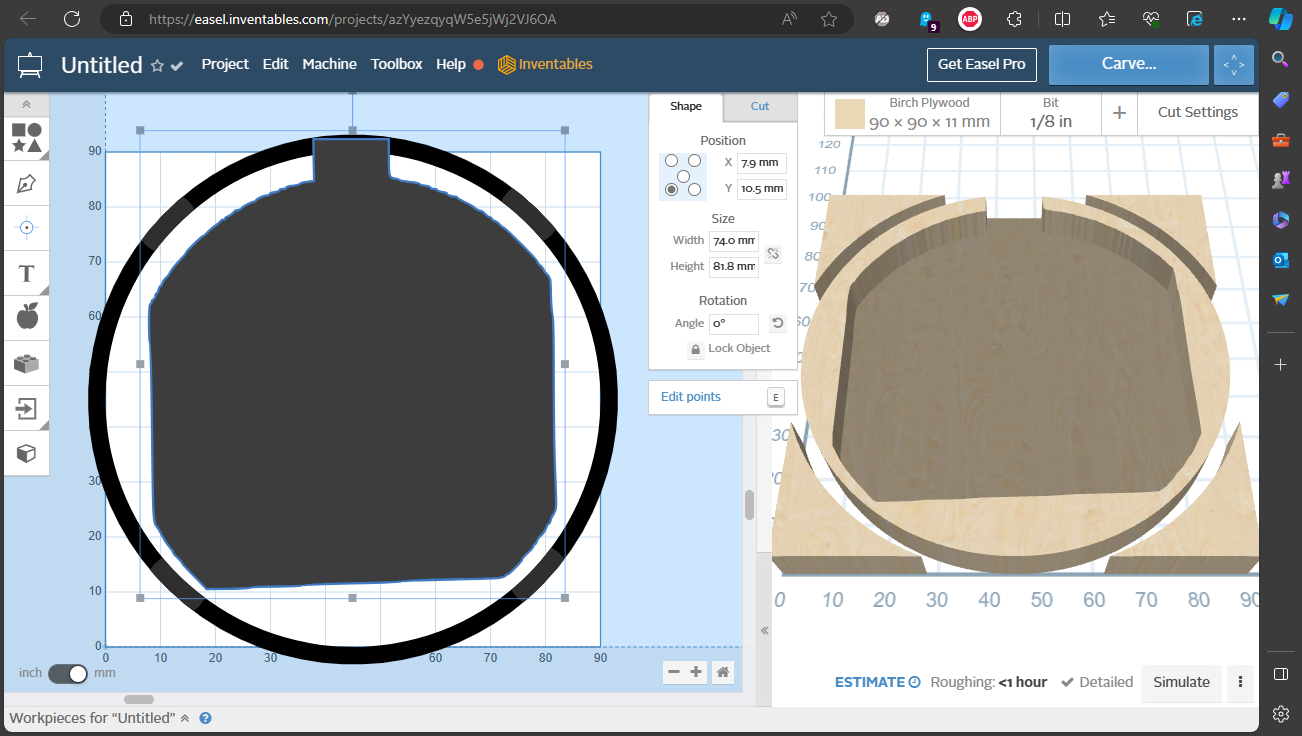
Task: Open the Project menu
Action: point(225,64)
